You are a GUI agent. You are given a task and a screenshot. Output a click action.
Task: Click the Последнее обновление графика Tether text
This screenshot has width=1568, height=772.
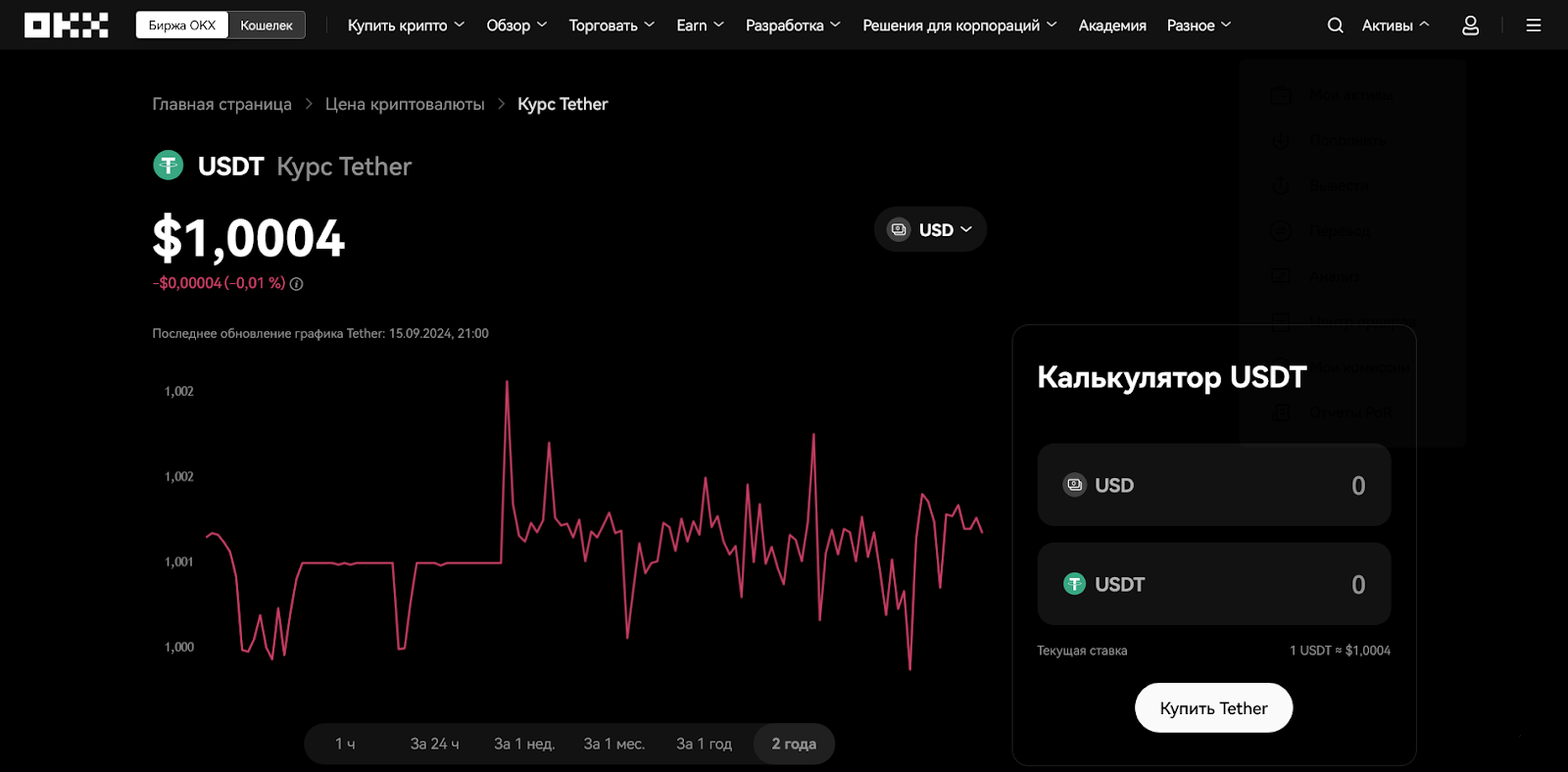click(x=320, y=333)
